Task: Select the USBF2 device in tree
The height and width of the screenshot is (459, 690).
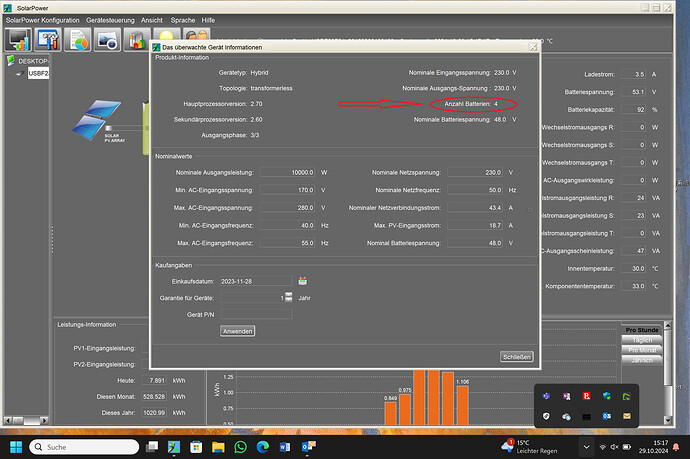Action: coord(38,73)
